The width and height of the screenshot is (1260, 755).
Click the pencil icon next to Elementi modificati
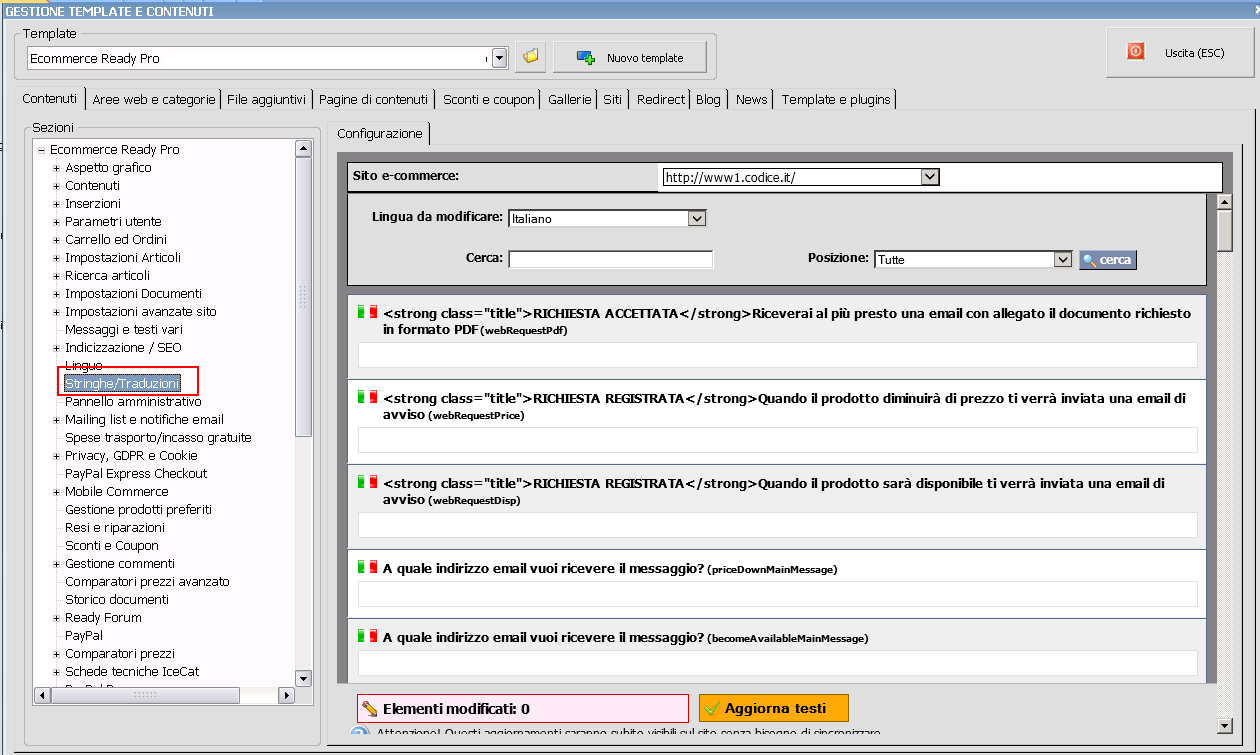[369, 708]
